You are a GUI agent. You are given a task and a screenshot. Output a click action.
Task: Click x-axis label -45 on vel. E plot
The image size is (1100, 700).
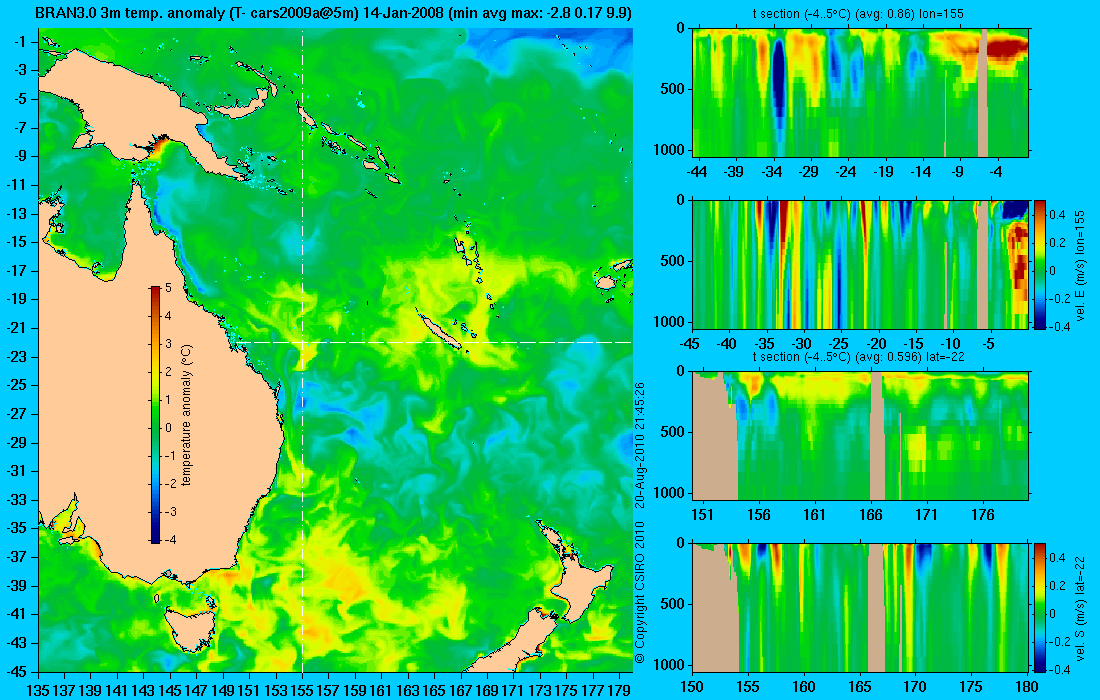[690, 344]
